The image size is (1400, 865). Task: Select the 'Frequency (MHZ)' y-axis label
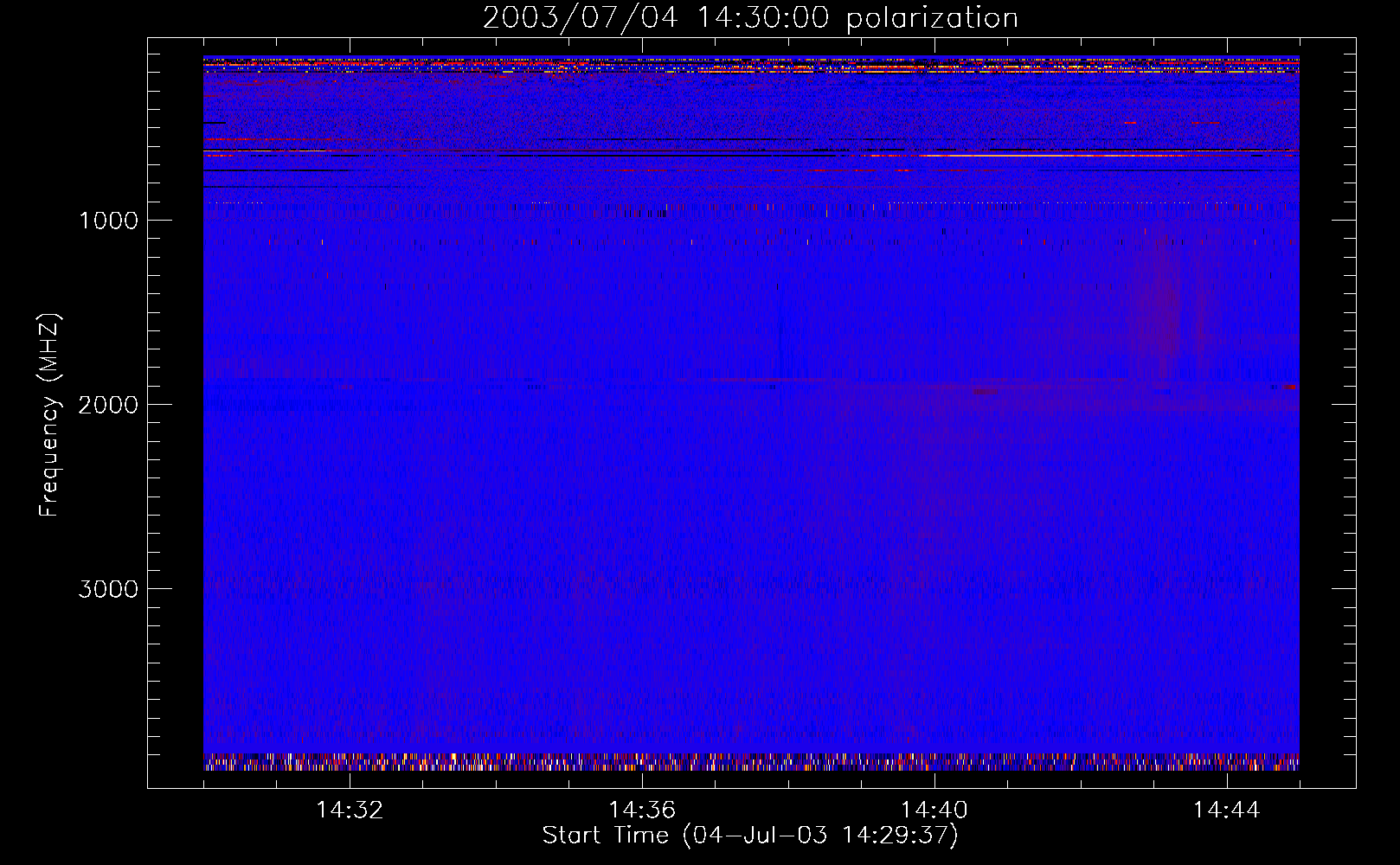click(x=49, y=414)
